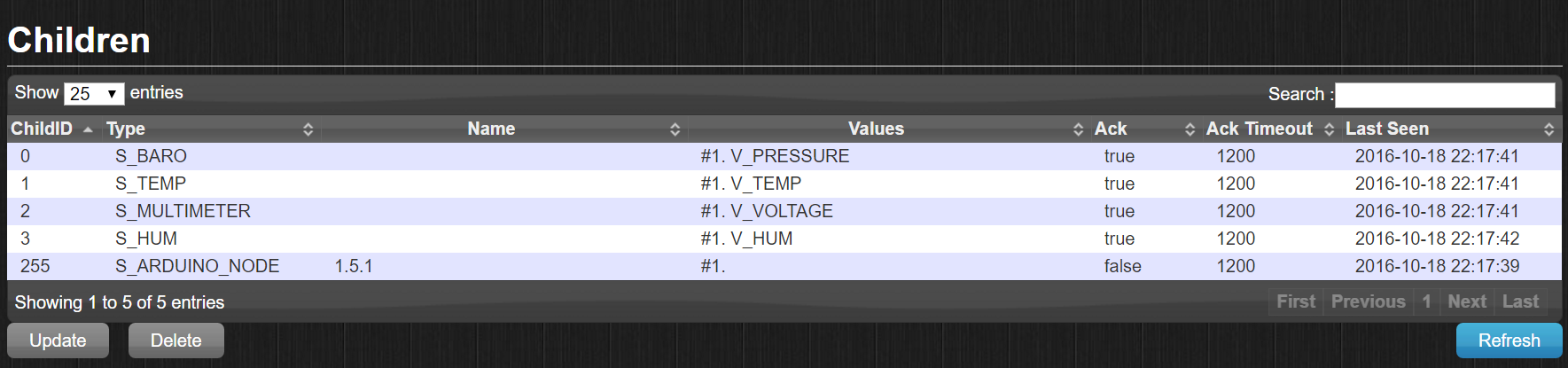1568x368 pixels.
Task: Jump to Last page
Action: pyautogui.click(x=1520, y=301)
